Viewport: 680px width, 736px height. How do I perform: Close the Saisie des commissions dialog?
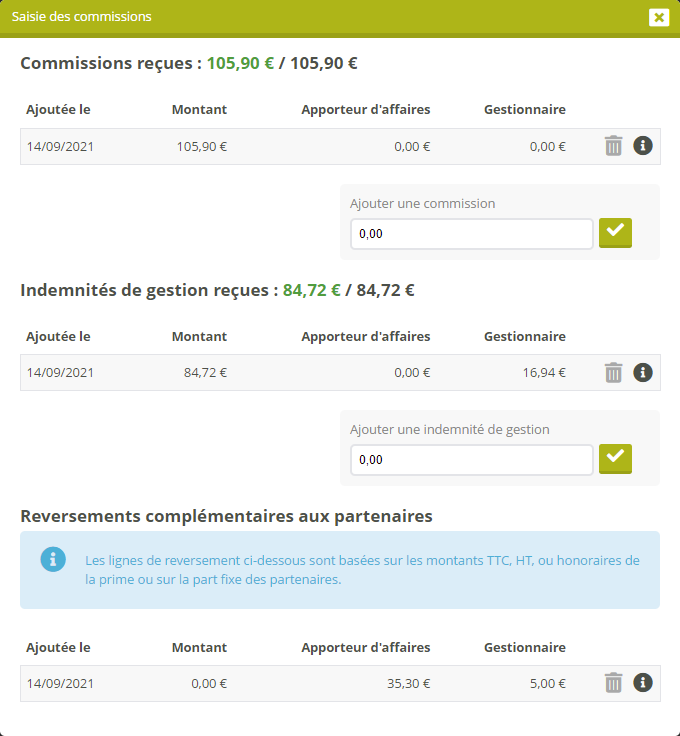click(658, 17)
